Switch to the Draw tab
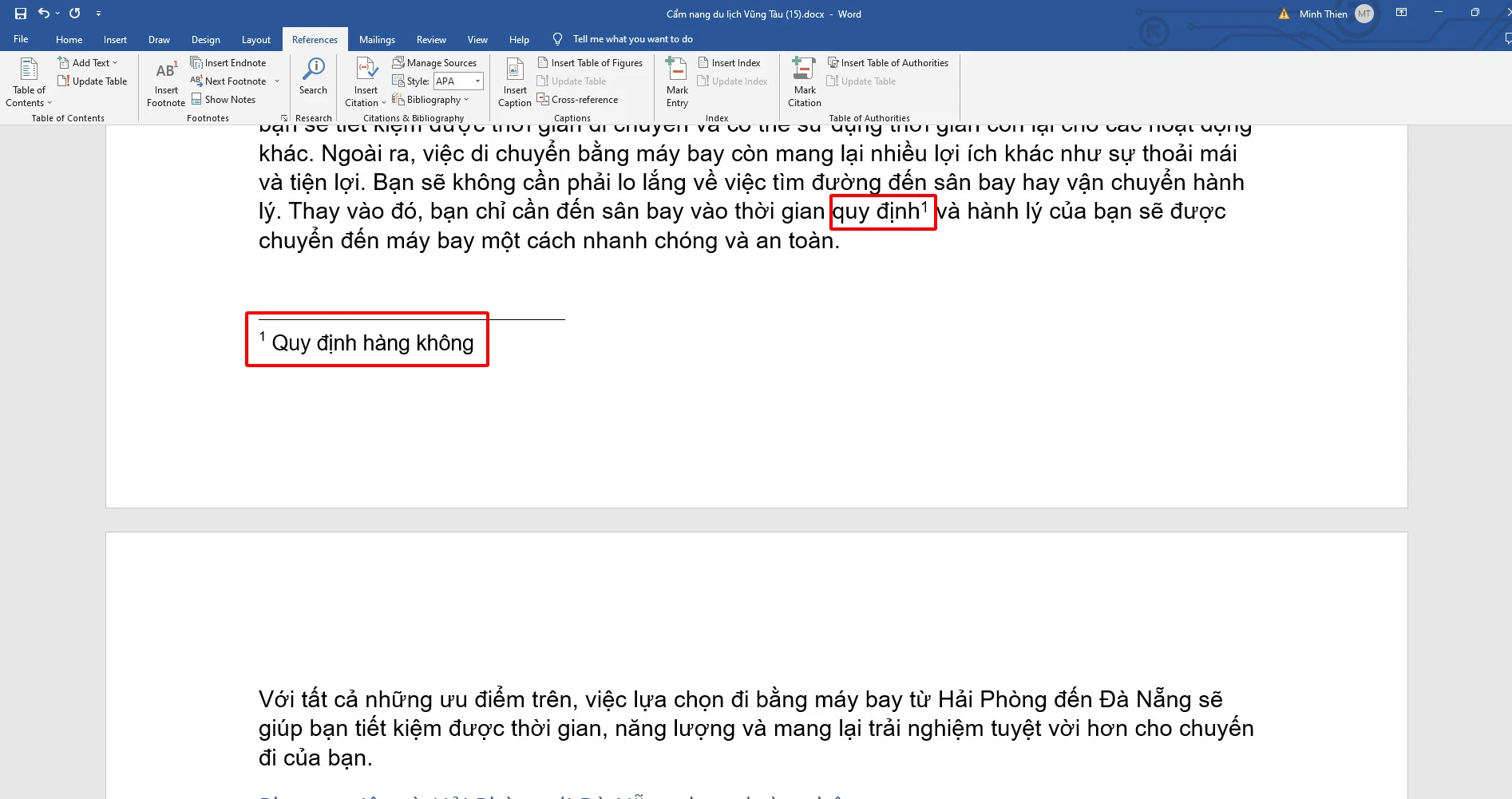Viewport: 1512px width, 799px height. pos(159,40)
